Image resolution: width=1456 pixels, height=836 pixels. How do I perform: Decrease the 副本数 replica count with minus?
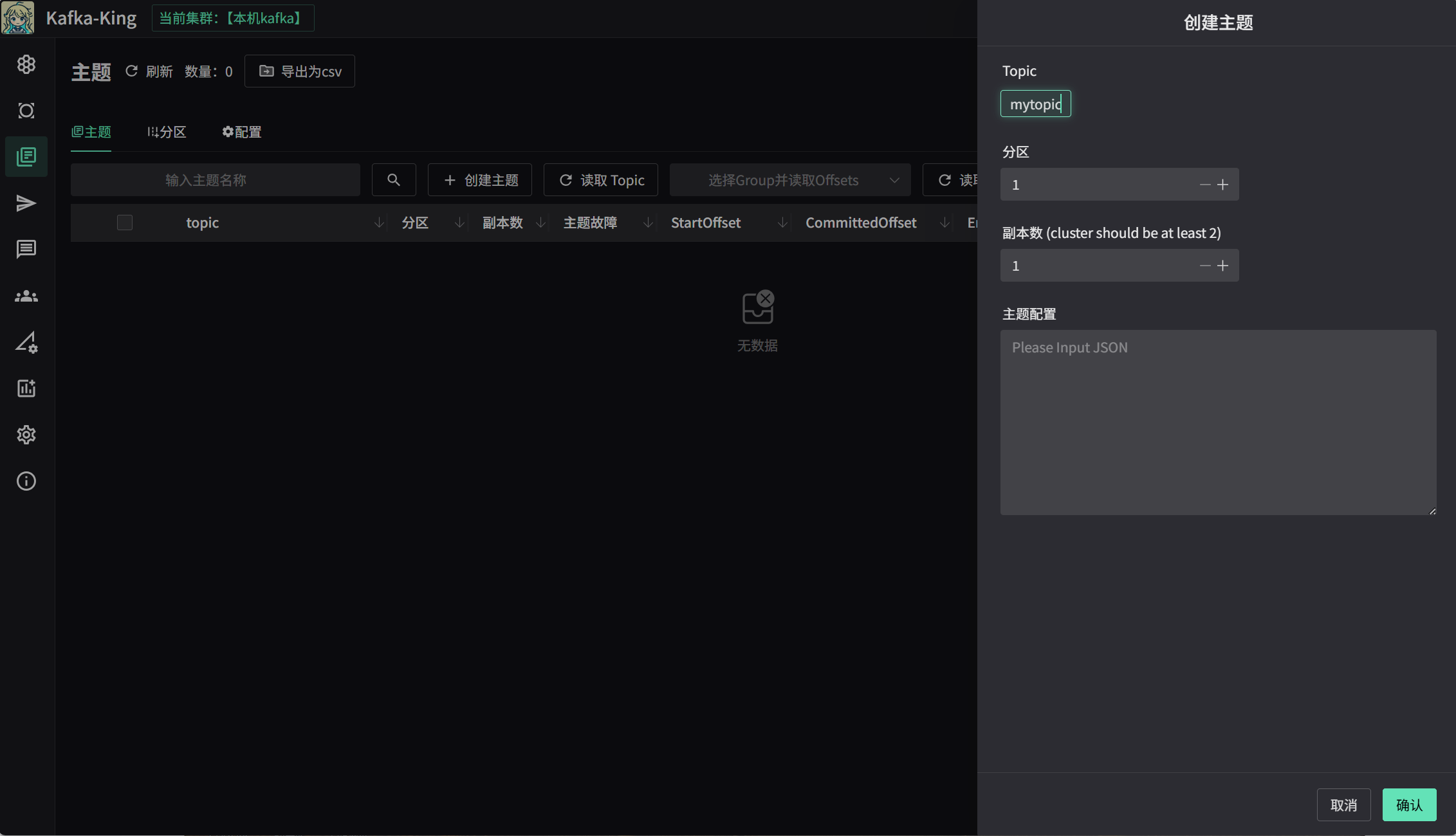click(x=1205, y=266)
